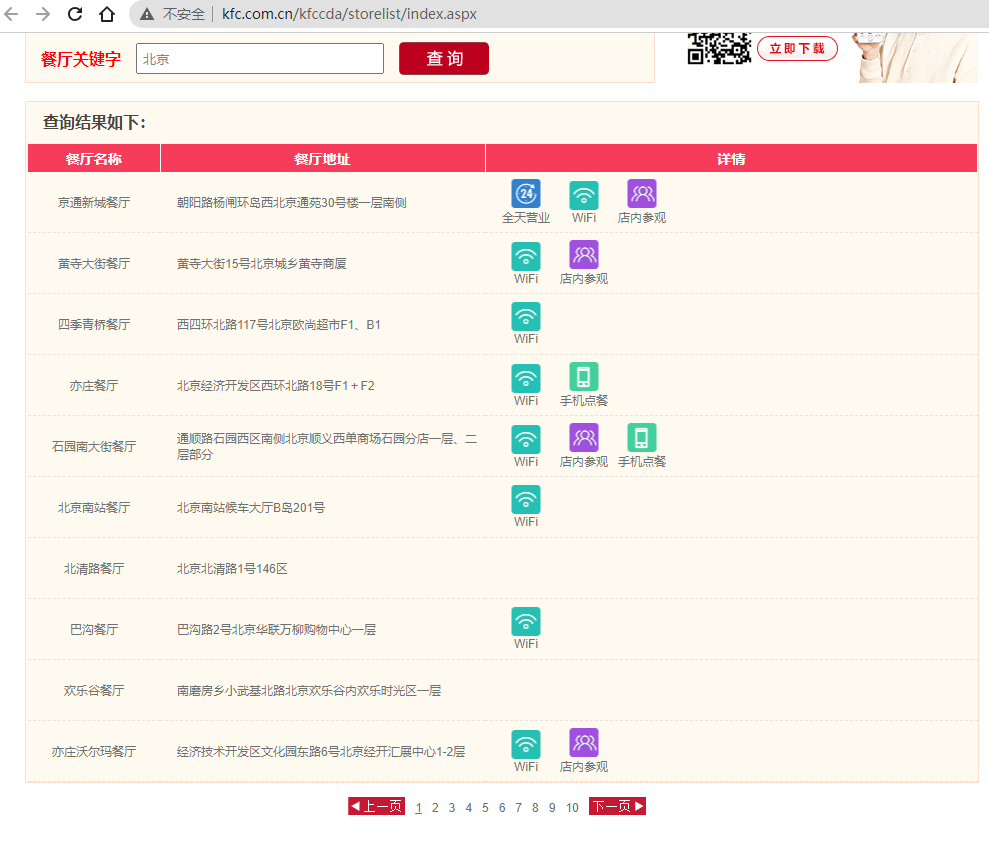Image resolution: width=989 pixels, height=843 pixels.
Task: Click address 黄寺大街15号北京城乡黄寺商厦
Action: tap(262, 264)
